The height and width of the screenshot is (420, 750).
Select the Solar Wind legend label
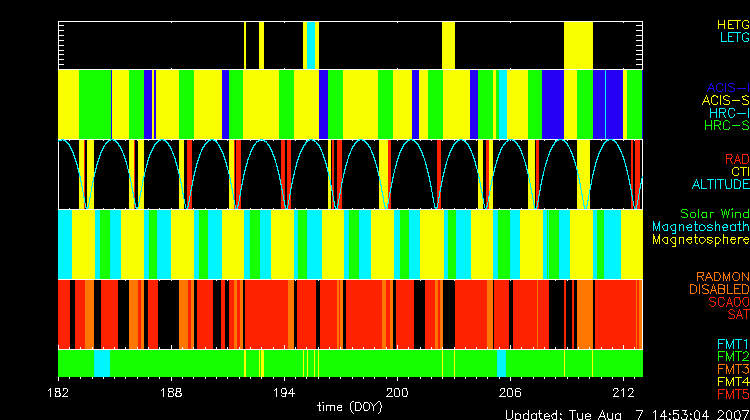tap(714, 214)
